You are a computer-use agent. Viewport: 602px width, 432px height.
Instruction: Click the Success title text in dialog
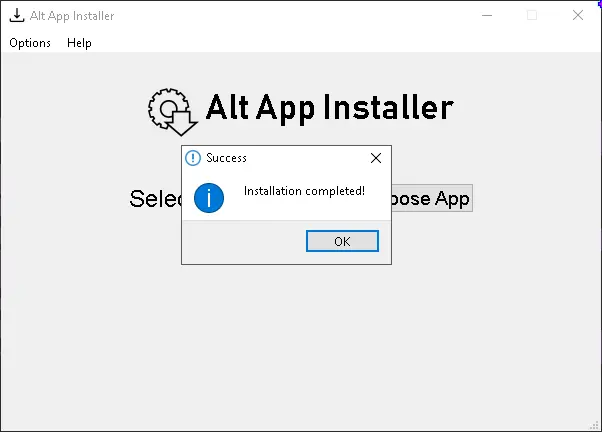pyautogui.click(x=226, y=158)
